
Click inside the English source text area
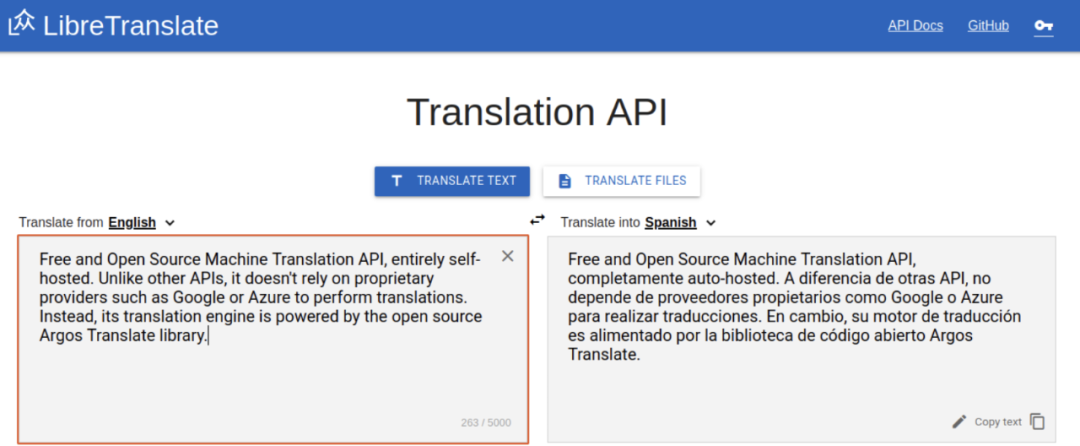(x=273, y=339)
